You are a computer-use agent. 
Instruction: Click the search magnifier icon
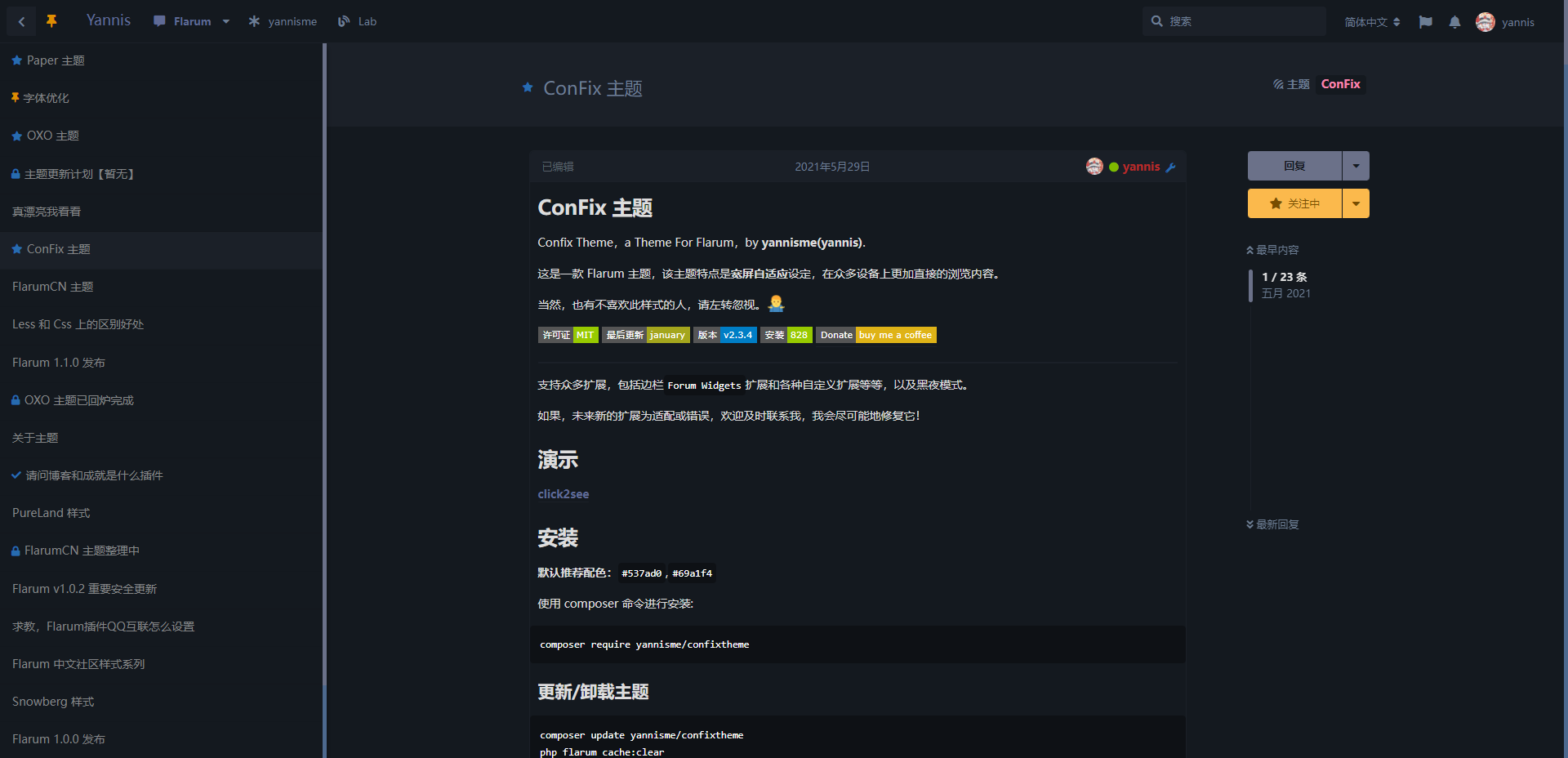coord(1157,21)
